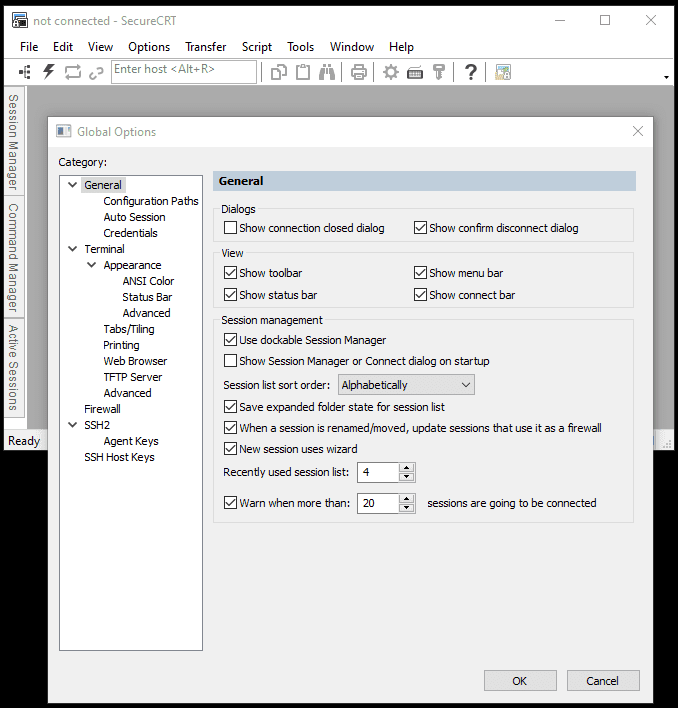Click the Help question mark icon

[470, 72]
